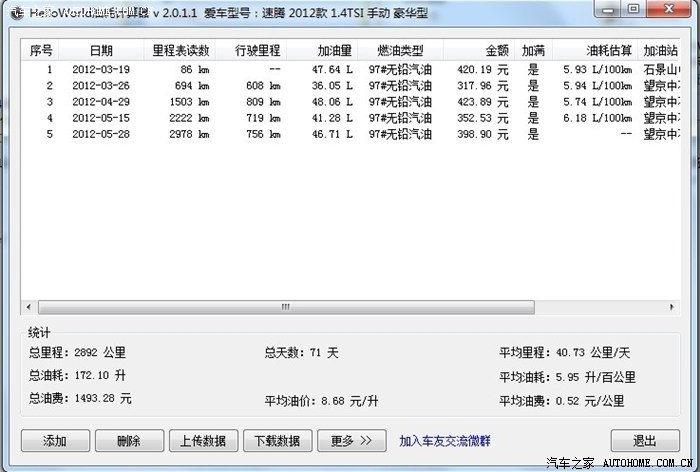Screen dimensions: 700x472
Task: Click the distance cell 608 km
Action: click(x=263, y=86)
